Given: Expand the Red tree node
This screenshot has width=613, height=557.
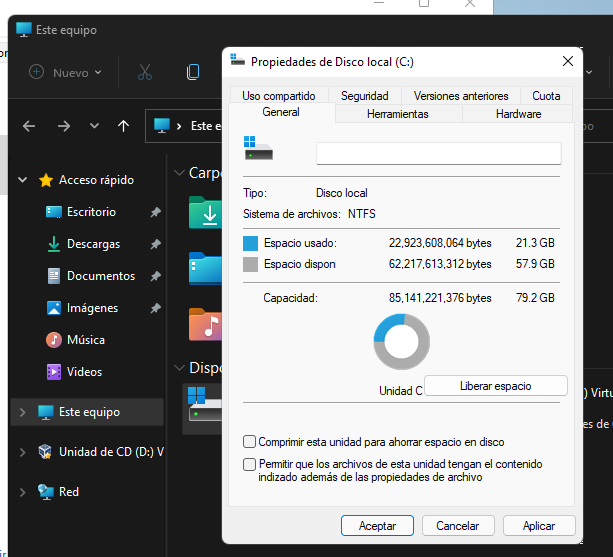Looking at the screenshot, I should point(23,492).
